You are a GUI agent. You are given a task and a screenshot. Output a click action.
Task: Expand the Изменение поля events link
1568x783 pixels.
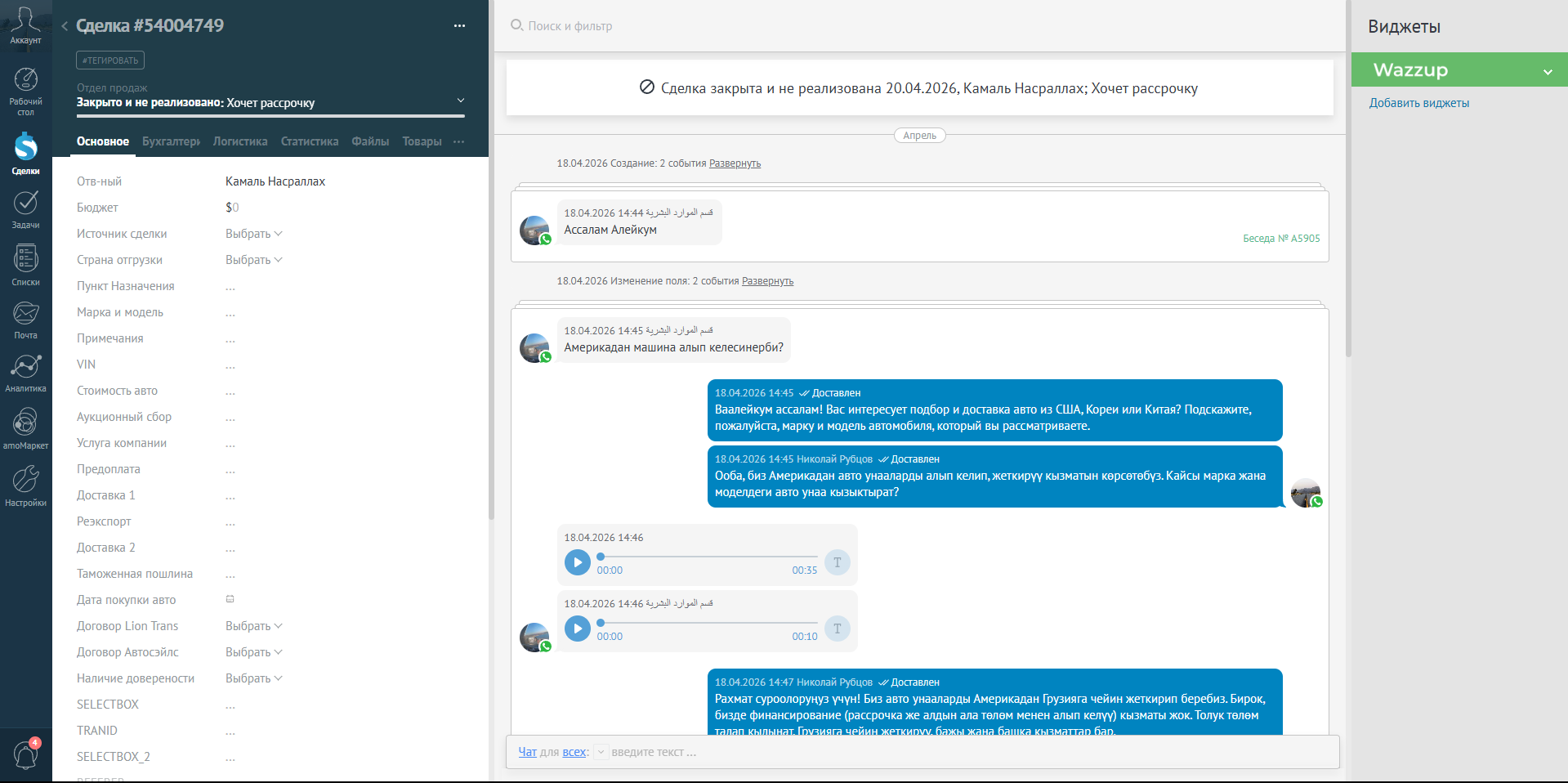(767, 281)
